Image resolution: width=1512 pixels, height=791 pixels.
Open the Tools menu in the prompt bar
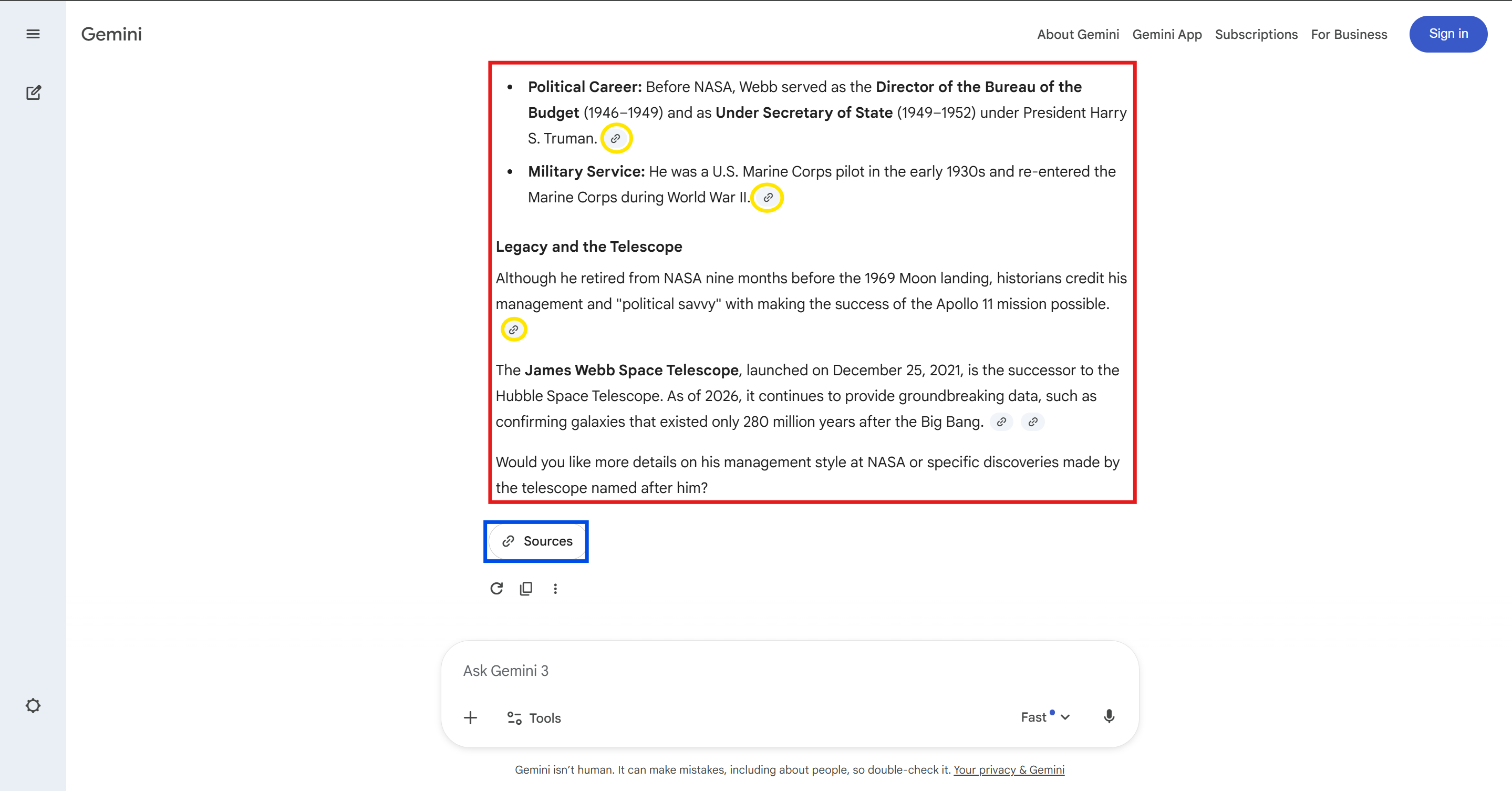coord(533,717)
